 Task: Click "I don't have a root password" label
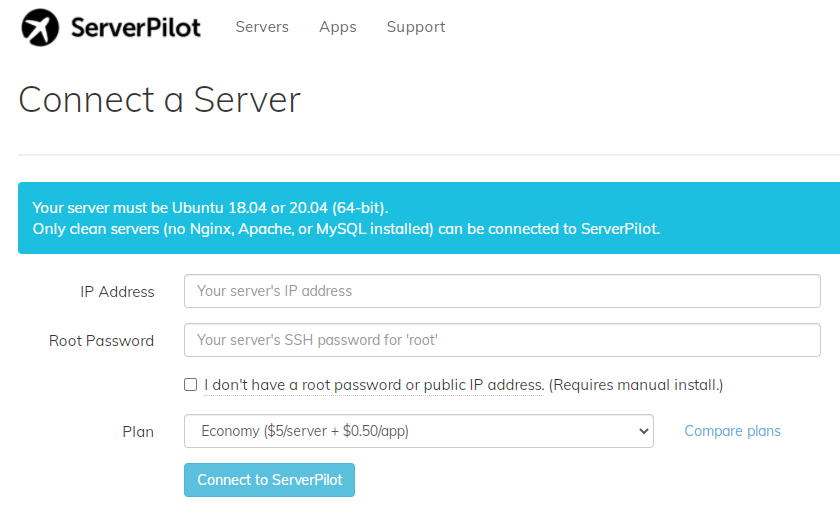[x=373, y=385]
